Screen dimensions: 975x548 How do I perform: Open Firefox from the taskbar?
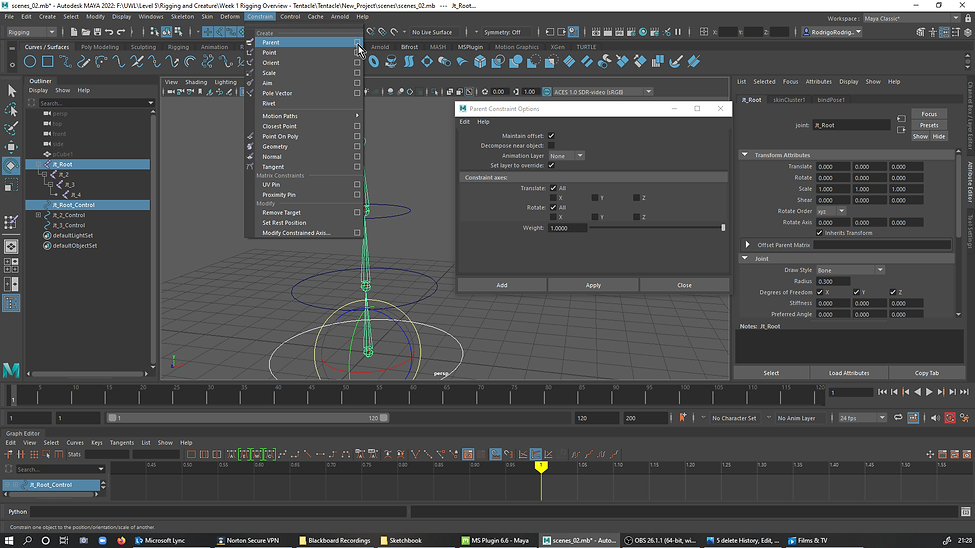tap(121, 541)
